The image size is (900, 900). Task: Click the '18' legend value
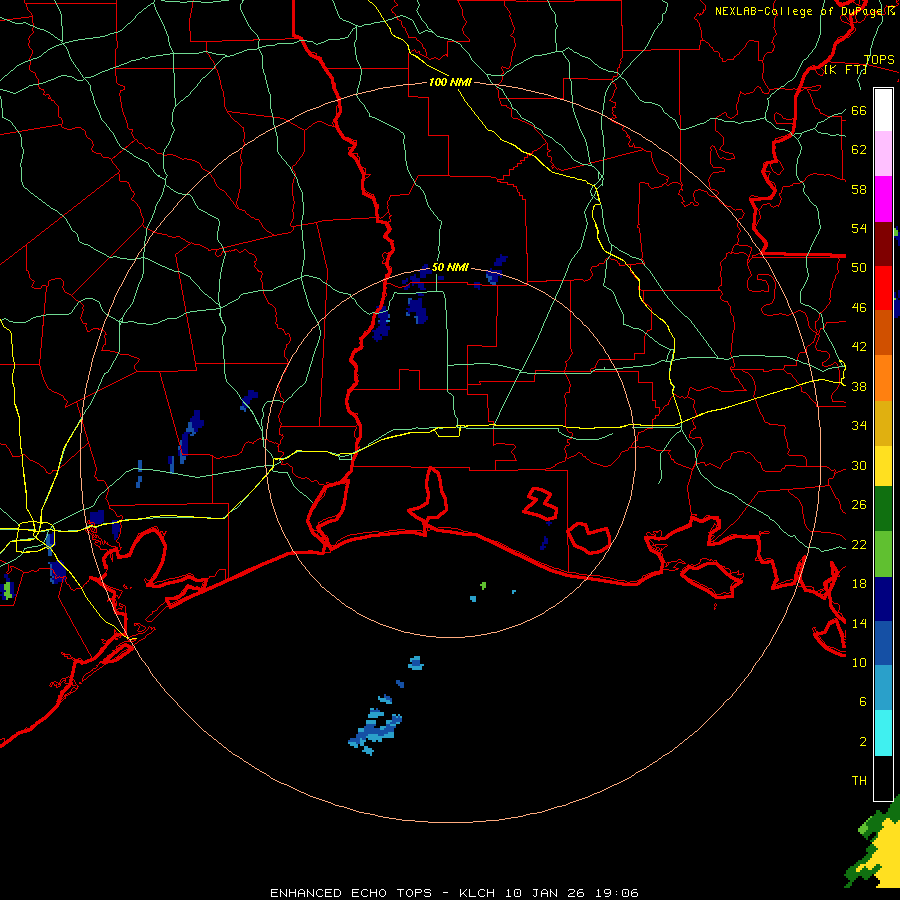click(859, 584)
